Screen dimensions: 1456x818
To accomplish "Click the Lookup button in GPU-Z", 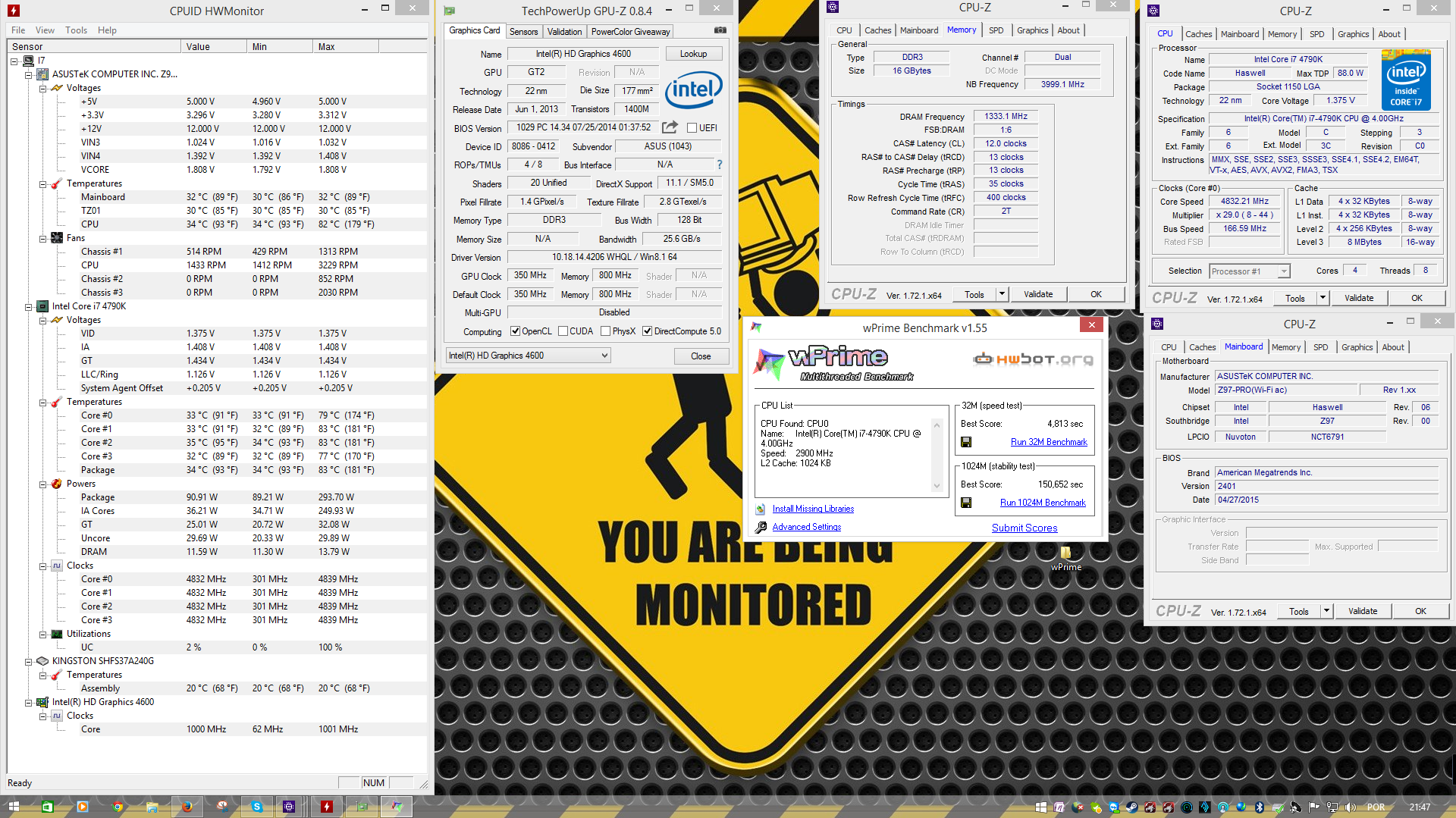I will tap(693, 54).
